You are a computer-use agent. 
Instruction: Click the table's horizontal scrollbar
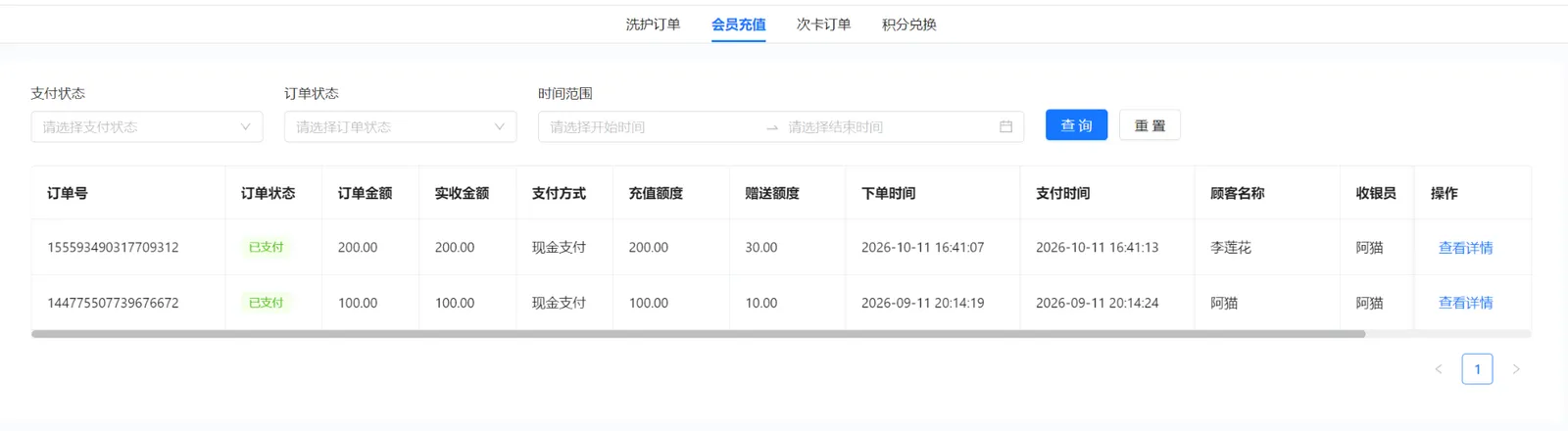698,334
